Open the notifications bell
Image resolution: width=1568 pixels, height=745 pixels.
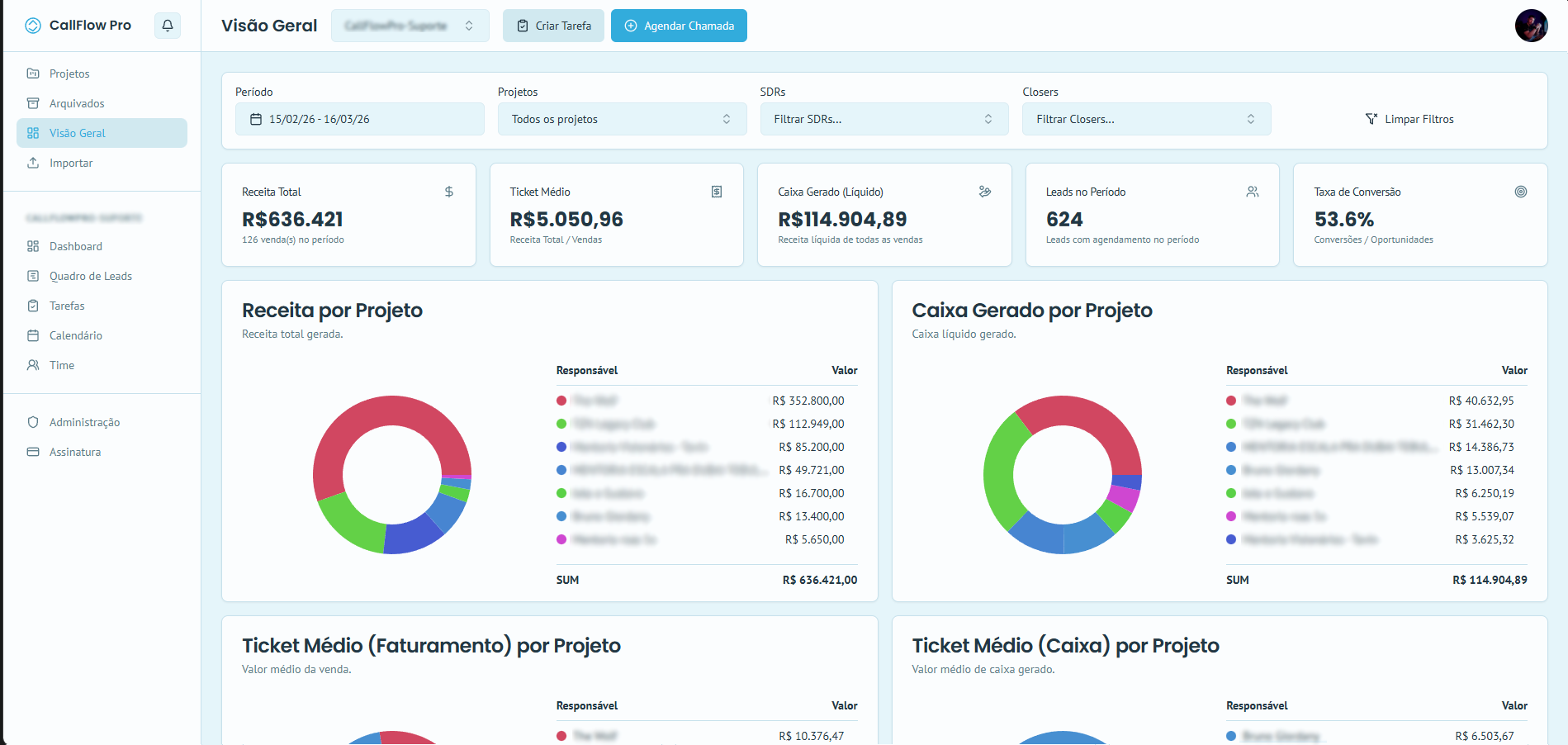pos(168,26)
